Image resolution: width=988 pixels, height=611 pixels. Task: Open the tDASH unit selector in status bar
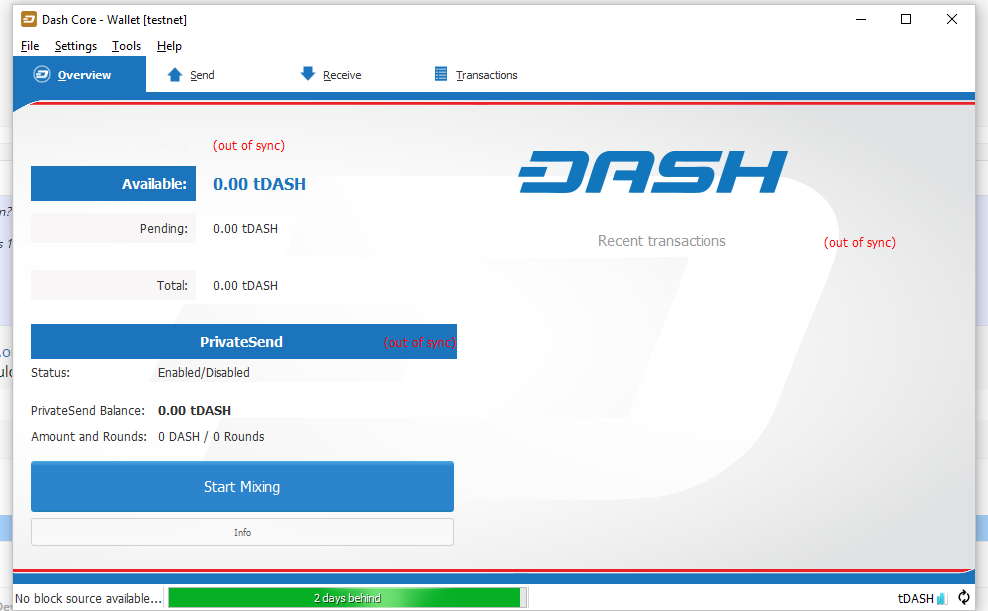tap(916, 598)
